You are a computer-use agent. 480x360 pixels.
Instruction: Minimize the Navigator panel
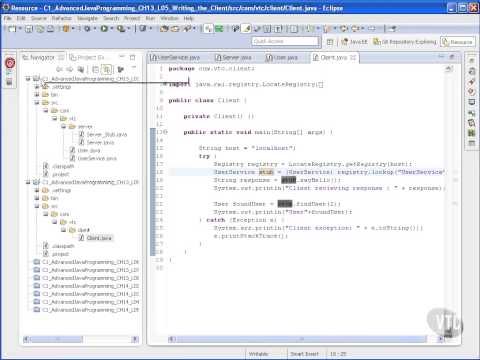pos(122,57)
